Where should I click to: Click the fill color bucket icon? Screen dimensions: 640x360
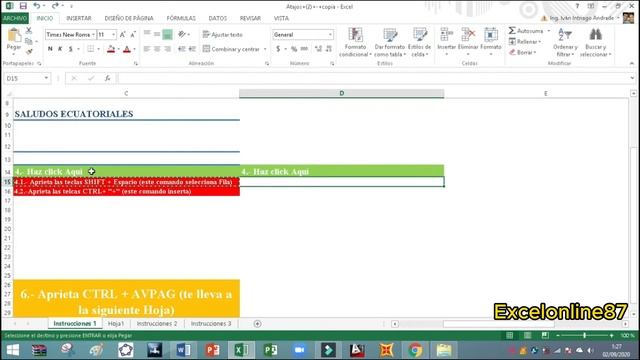click(111, 49)
